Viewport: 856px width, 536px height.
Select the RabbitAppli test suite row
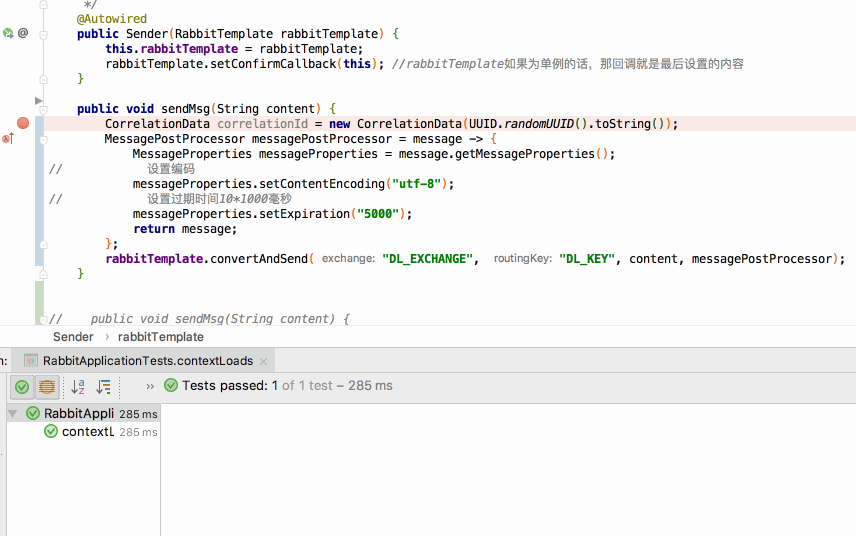click(x=84, y=413)
